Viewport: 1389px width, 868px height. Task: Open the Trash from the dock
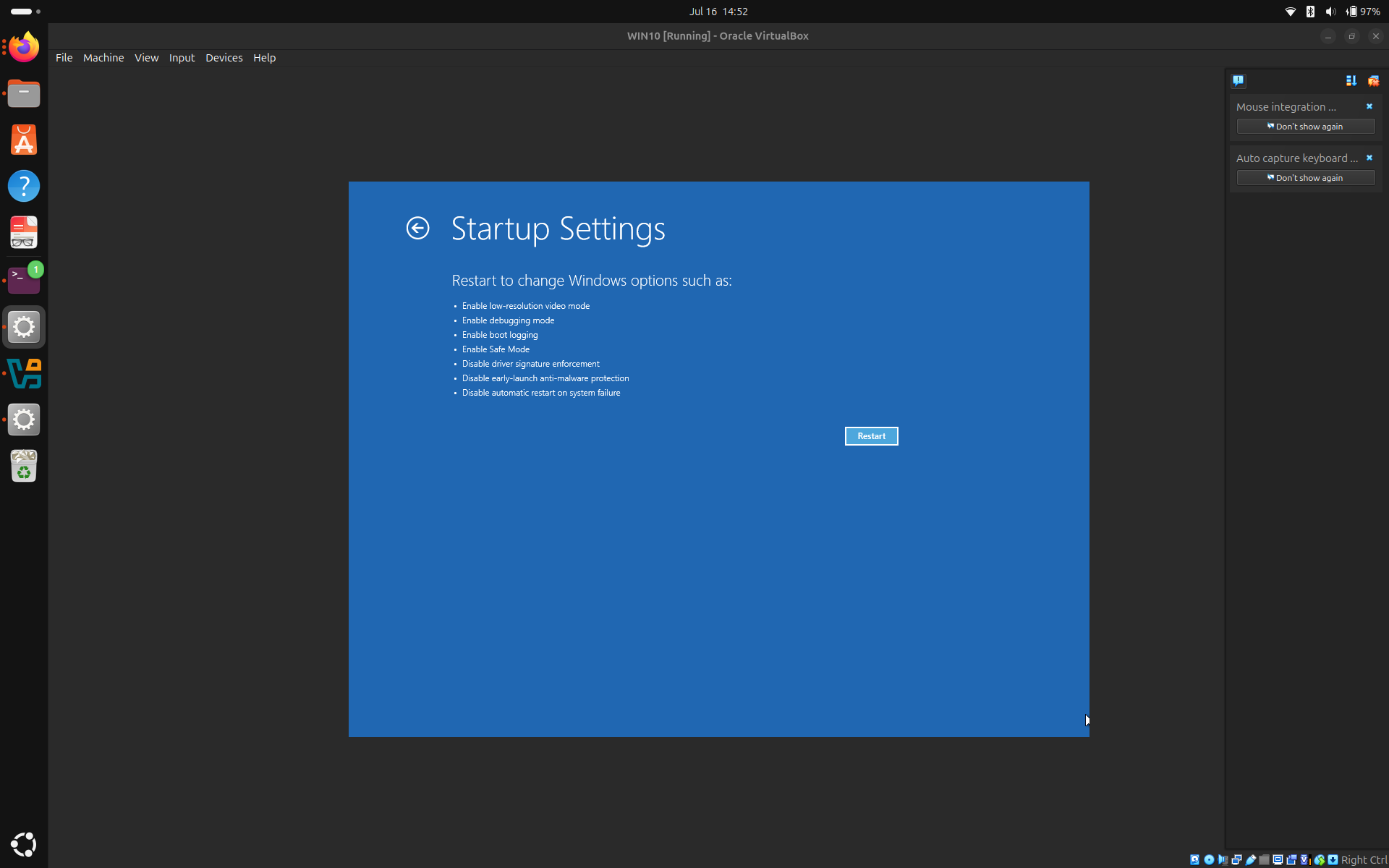[x=24, y=466]
